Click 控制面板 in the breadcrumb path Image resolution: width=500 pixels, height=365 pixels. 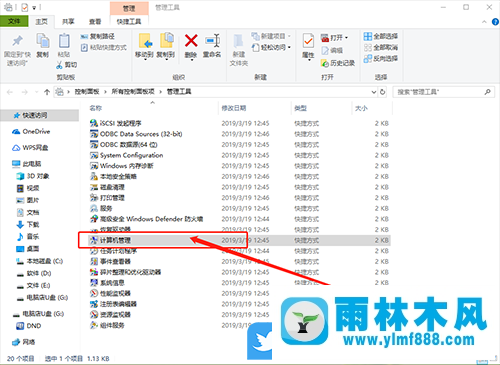click(87, 92)
